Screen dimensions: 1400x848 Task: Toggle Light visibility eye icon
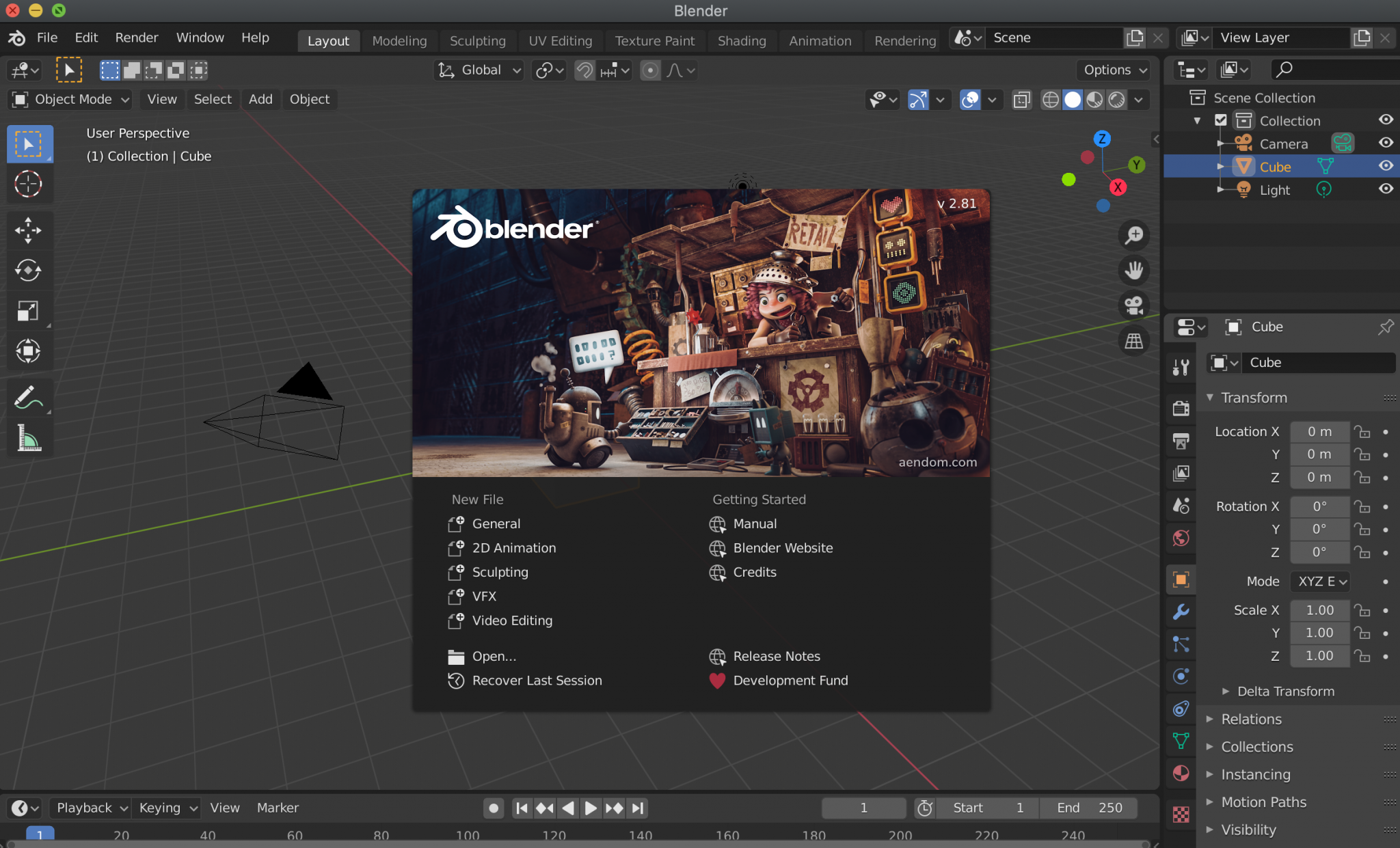click(1386, 189)
